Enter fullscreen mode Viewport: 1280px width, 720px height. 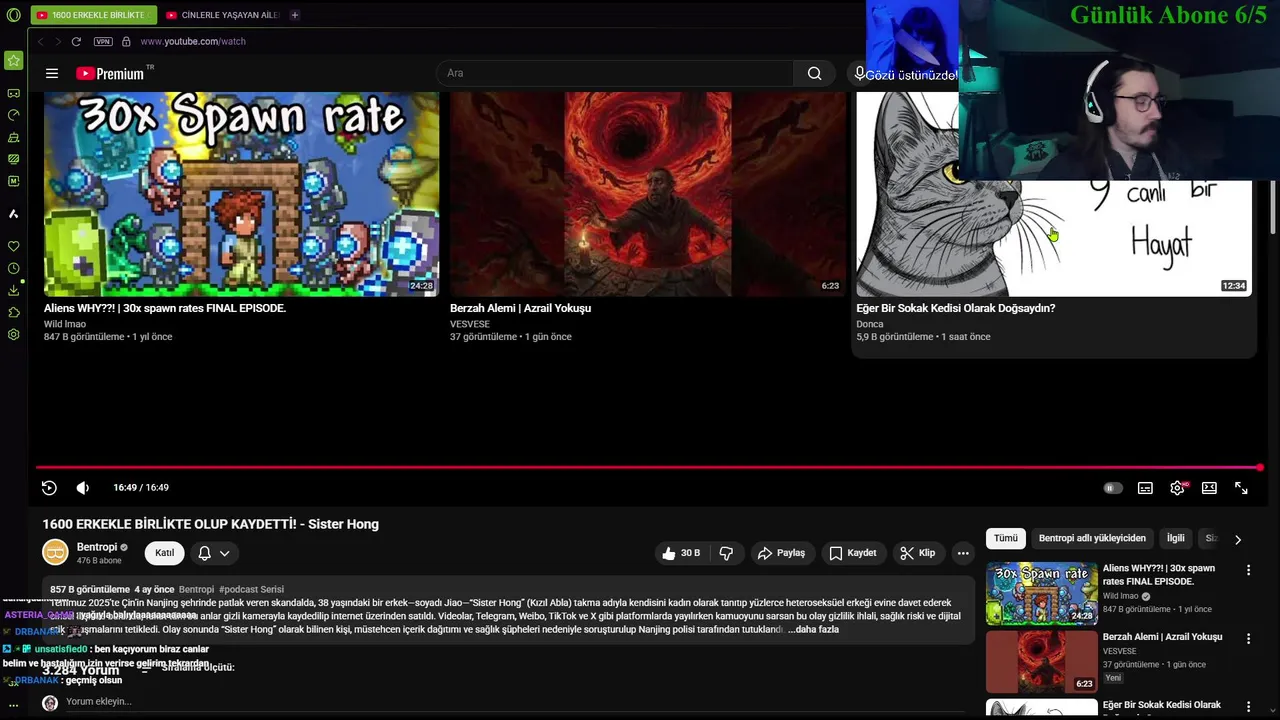click(x=1241, y=488)
